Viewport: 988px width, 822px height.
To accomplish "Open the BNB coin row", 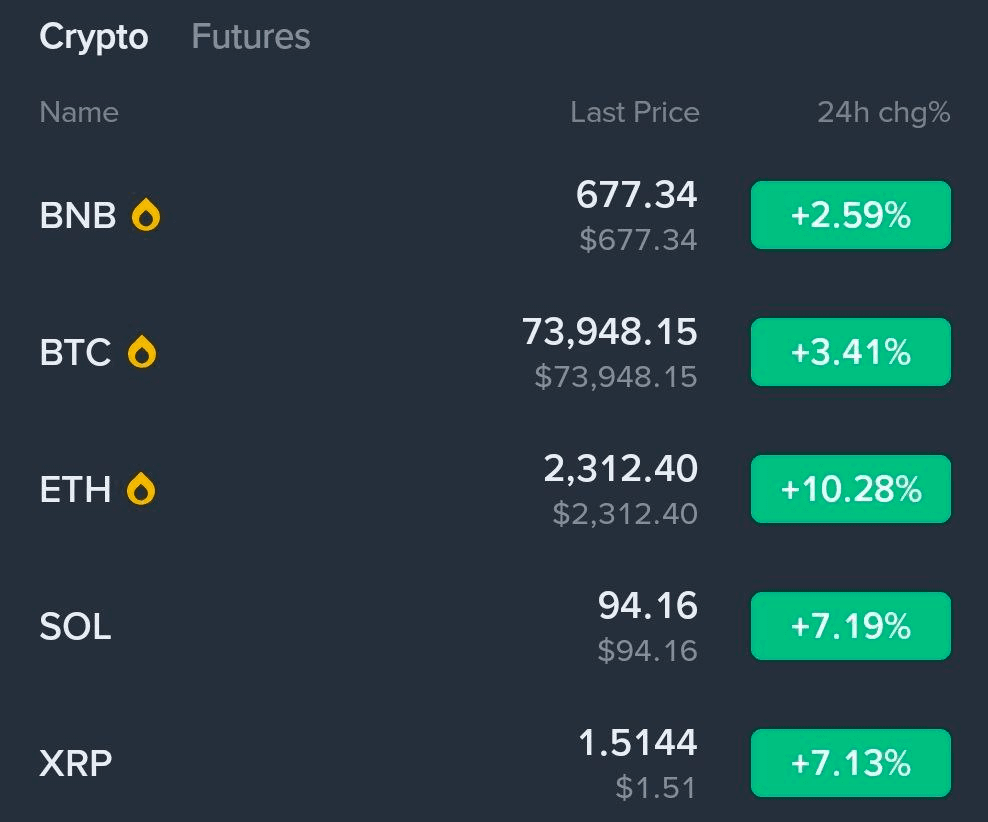I will (x=77, y=215).
